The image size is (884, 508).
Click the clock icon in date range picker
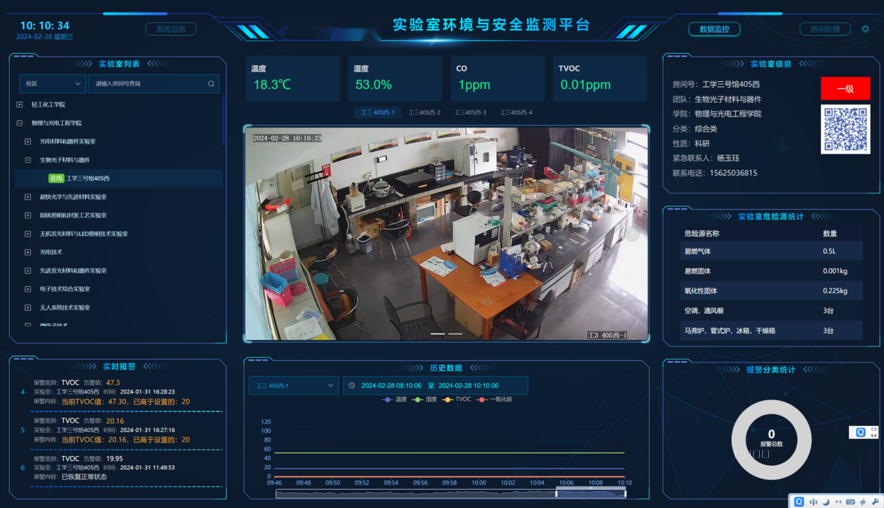tap(352, 385)
